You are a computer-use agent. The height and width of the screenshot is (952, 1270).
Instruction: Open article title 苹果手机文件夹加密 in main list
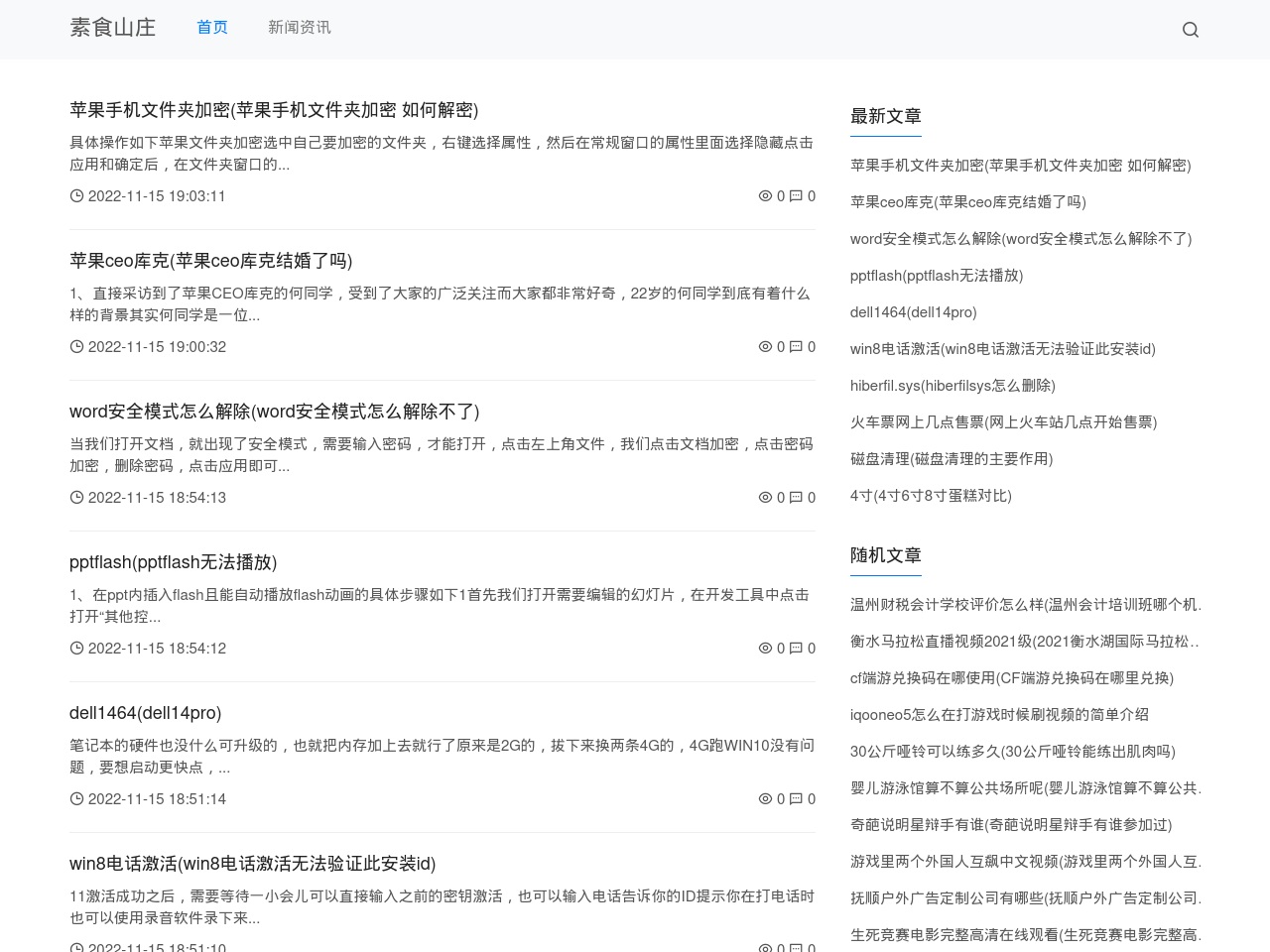274,110
